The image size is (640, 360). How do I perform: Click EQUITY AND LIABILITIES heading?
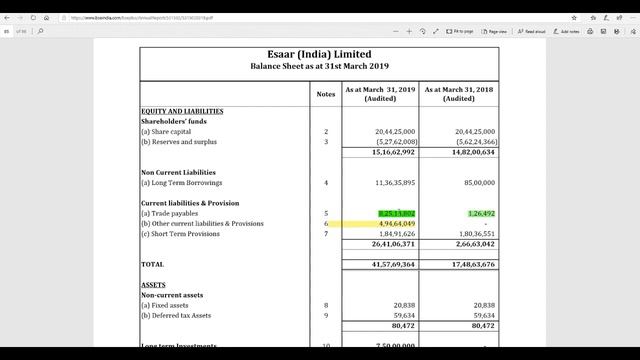(x=182, y=111)
